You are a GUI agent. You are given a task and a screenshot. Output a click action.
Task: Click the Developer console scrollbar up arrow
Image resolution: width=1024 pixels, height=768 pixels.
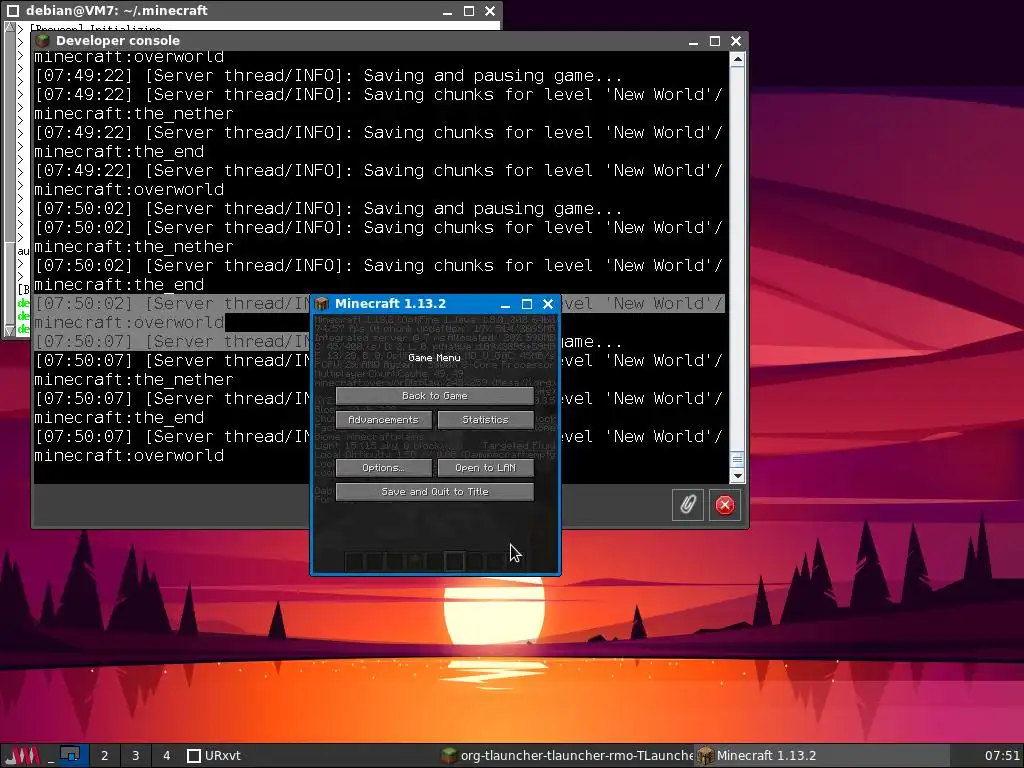pos(737,59)
